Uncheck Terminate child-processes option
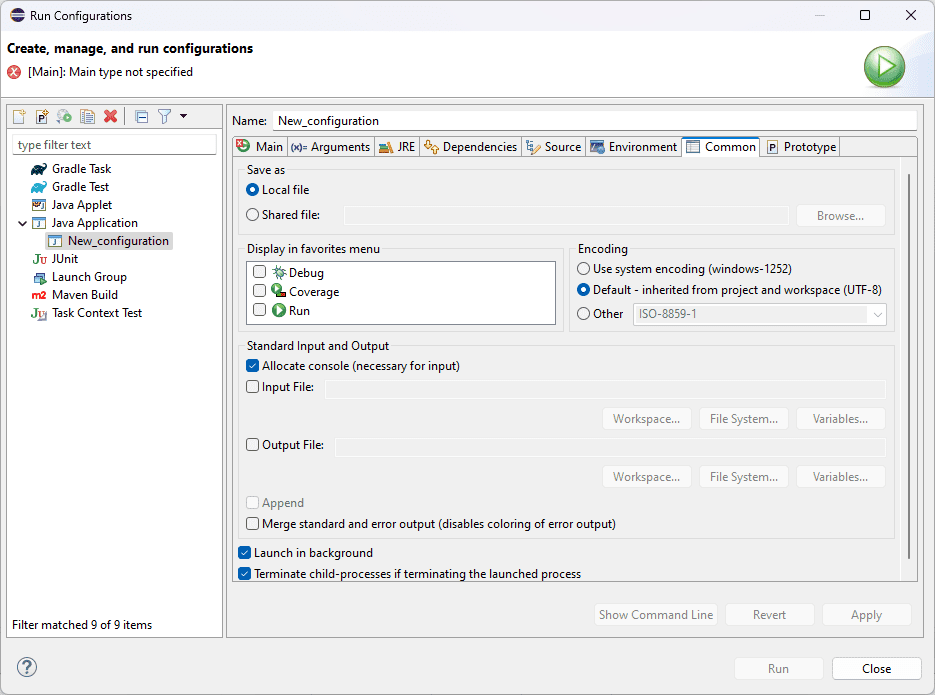 [x=244, y=573]
